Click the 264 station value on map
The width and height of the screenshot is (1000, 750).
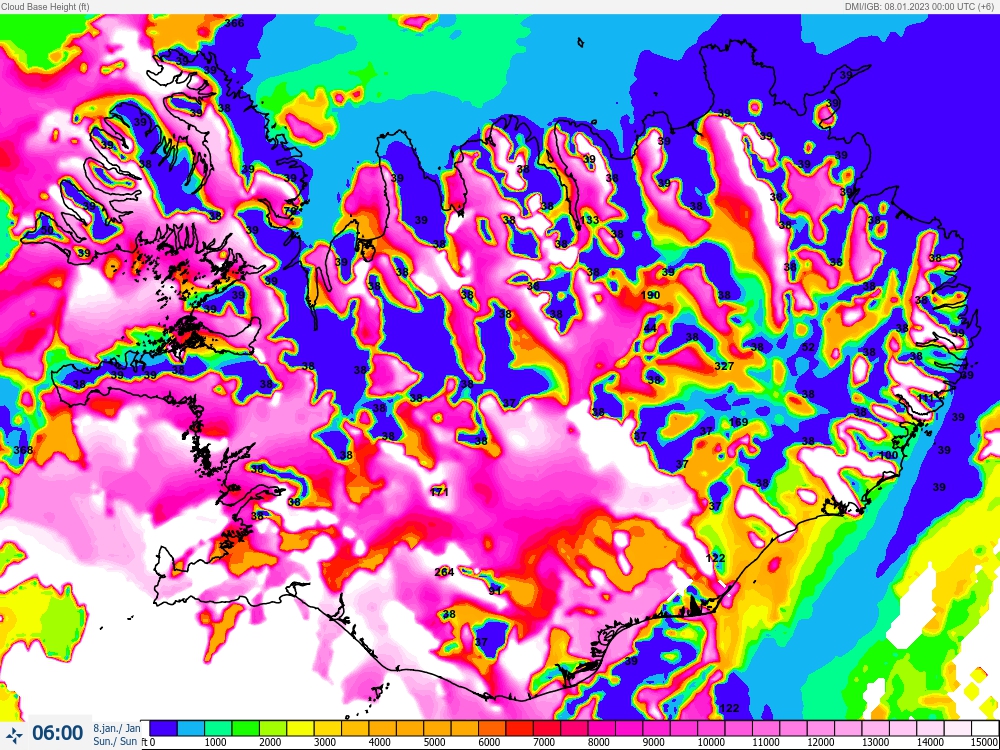coord(445,572)
